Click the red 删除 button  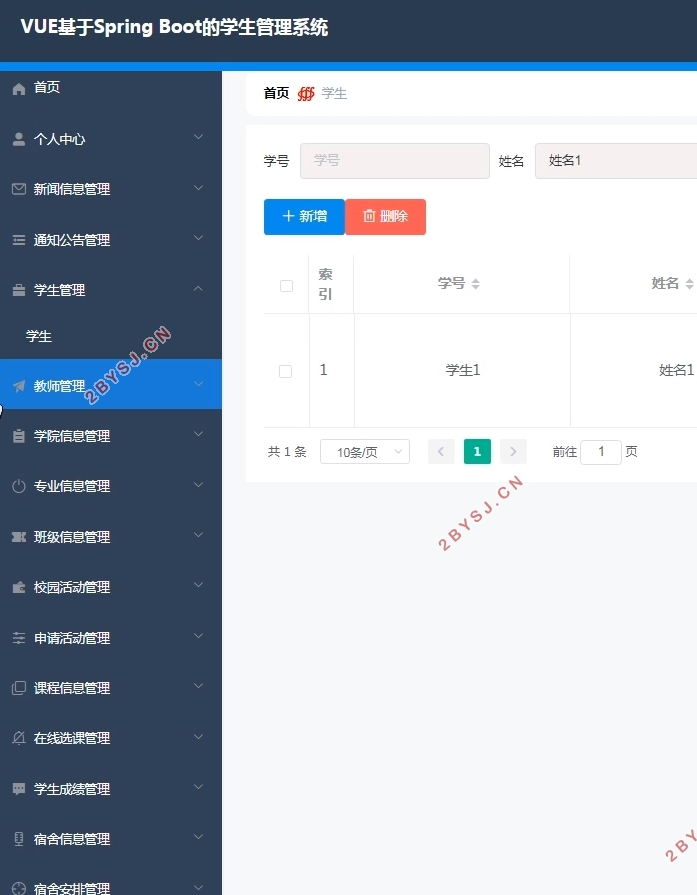click(x=385, y=217)
